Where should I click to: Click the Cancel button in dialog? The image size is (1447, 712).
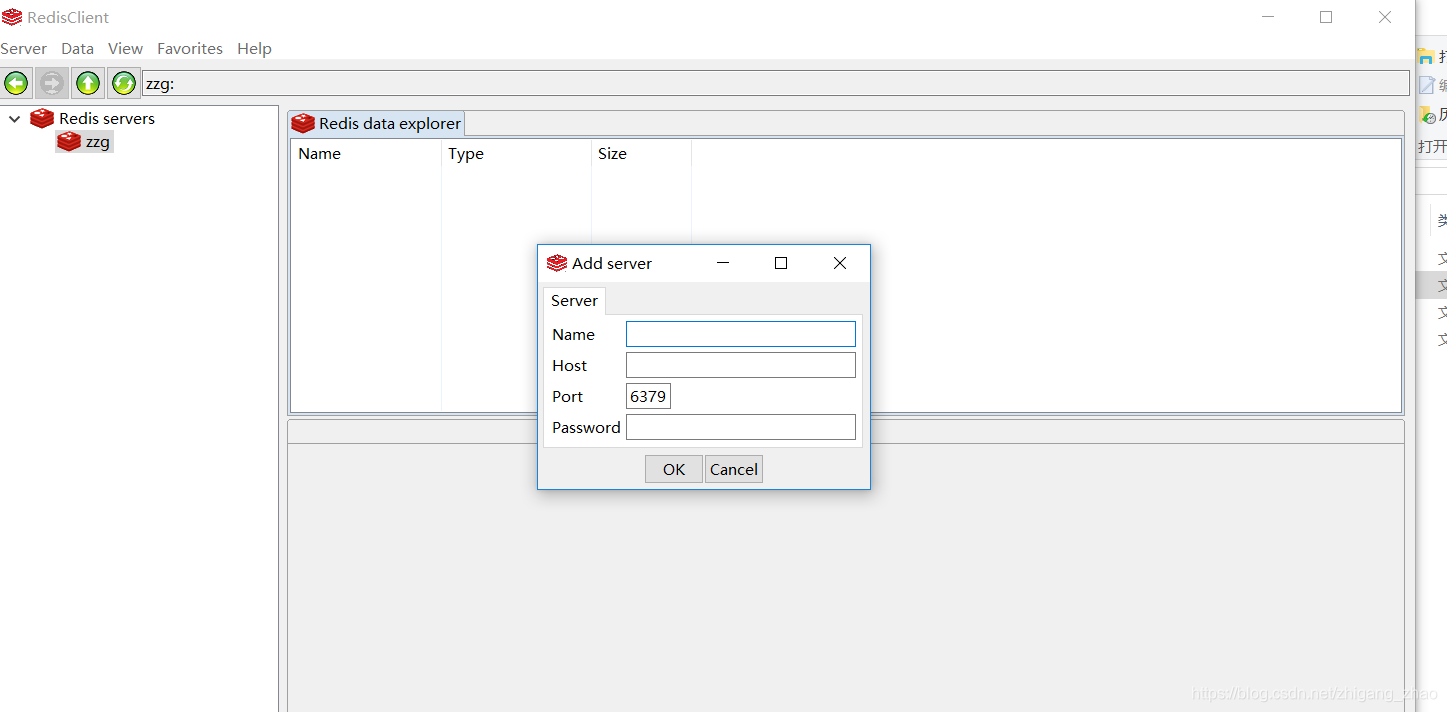[734, 469]
